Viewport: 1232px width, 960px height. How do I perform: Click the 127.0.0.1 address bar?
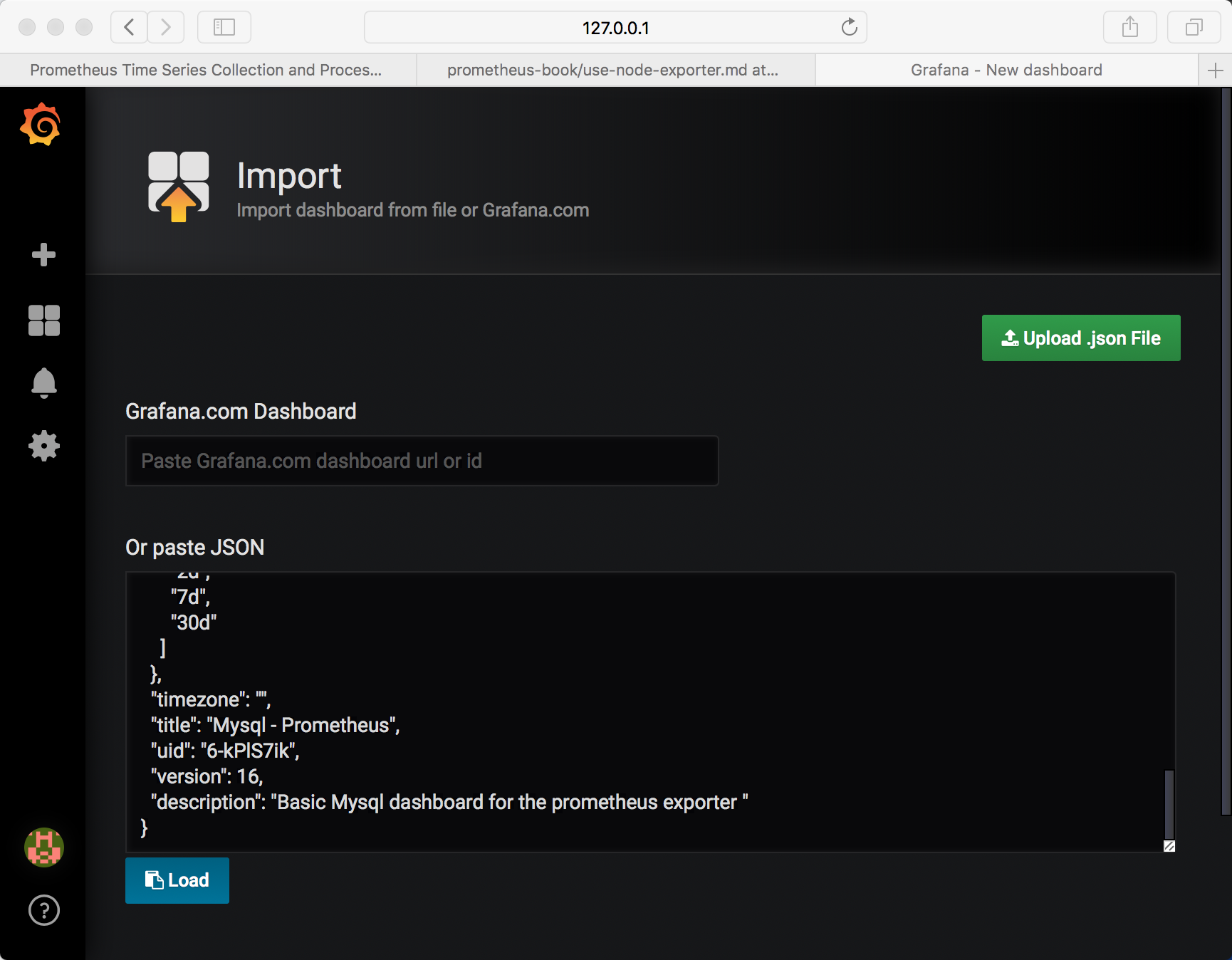coord(615,28)
